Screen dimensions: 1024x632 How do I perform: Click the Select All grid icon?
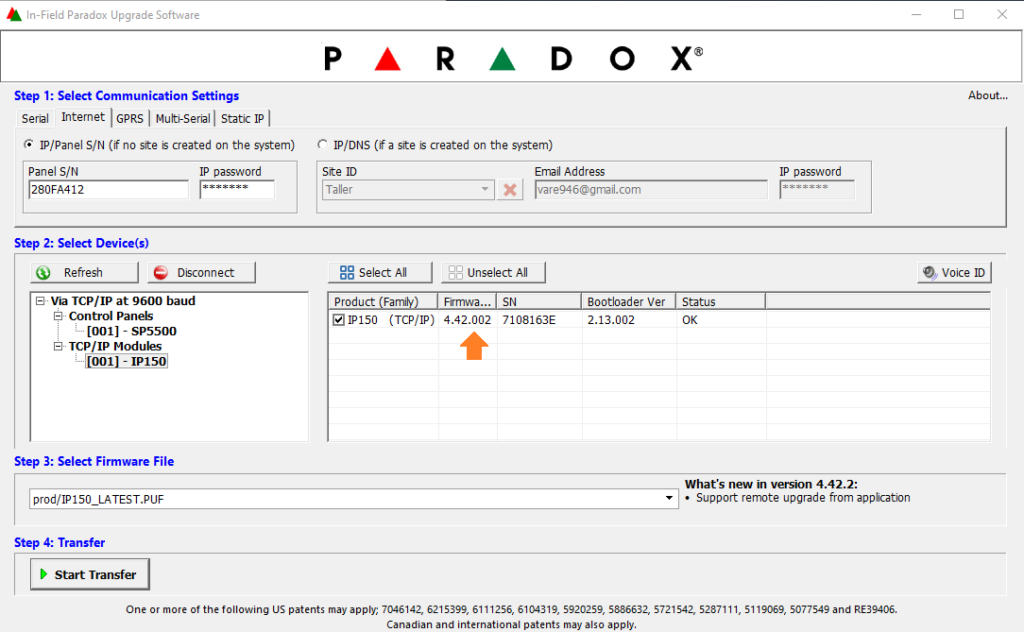click(x=347, y=272)
